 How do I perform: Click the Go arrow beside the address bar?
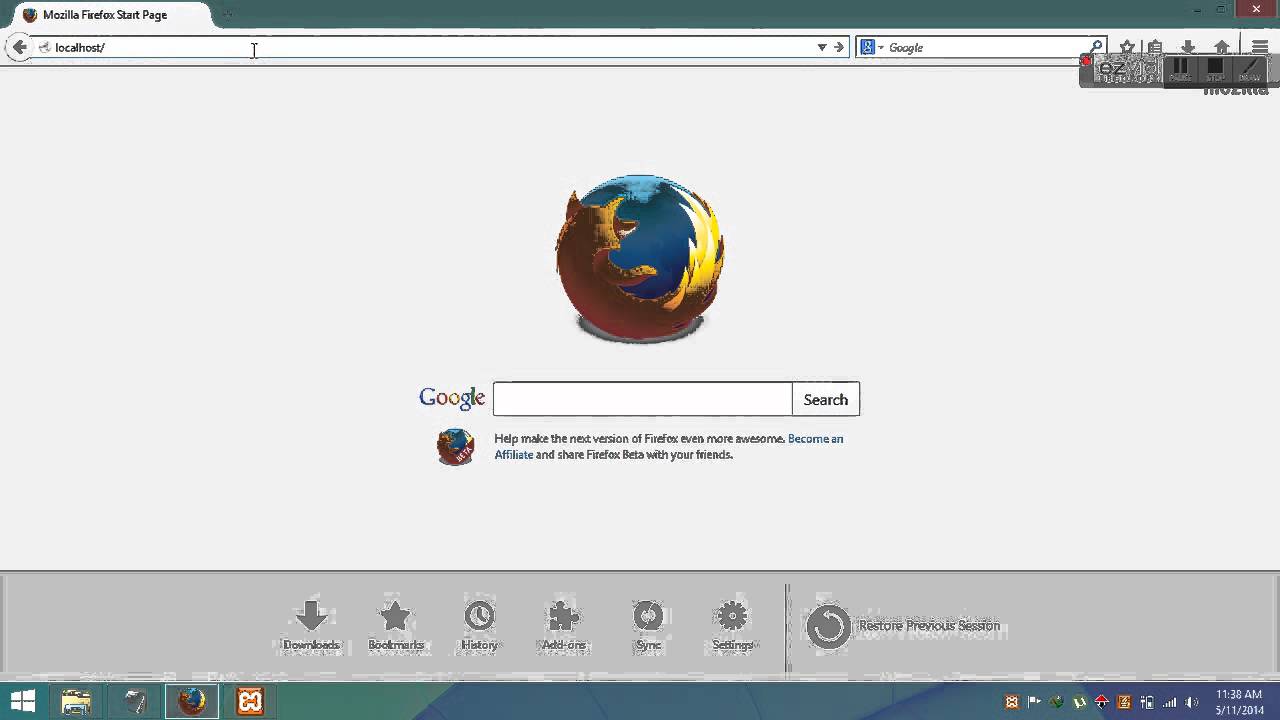click(x=839, y=47)
